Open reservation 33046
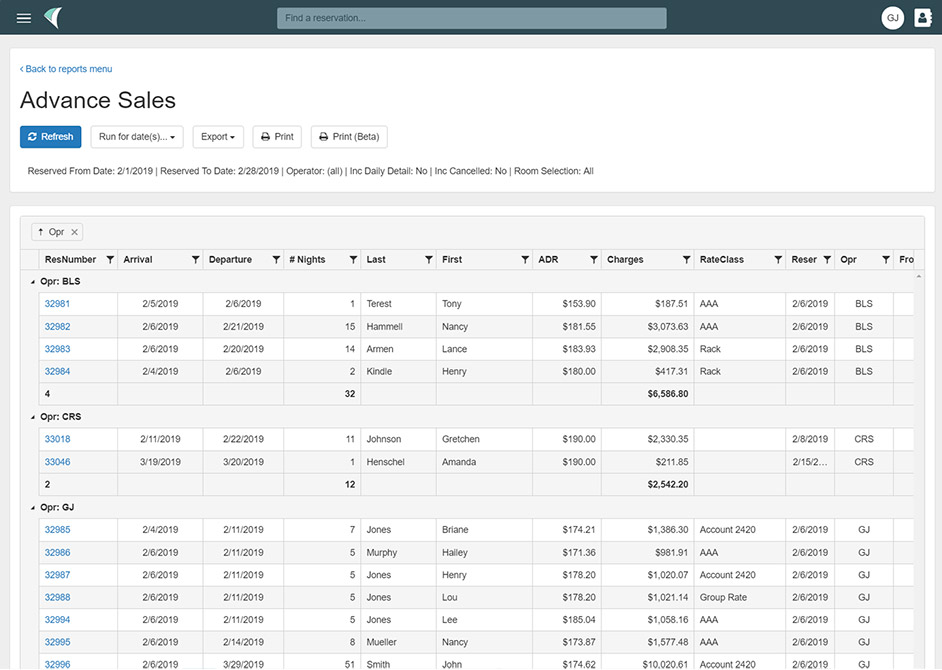 pos(57,462)
